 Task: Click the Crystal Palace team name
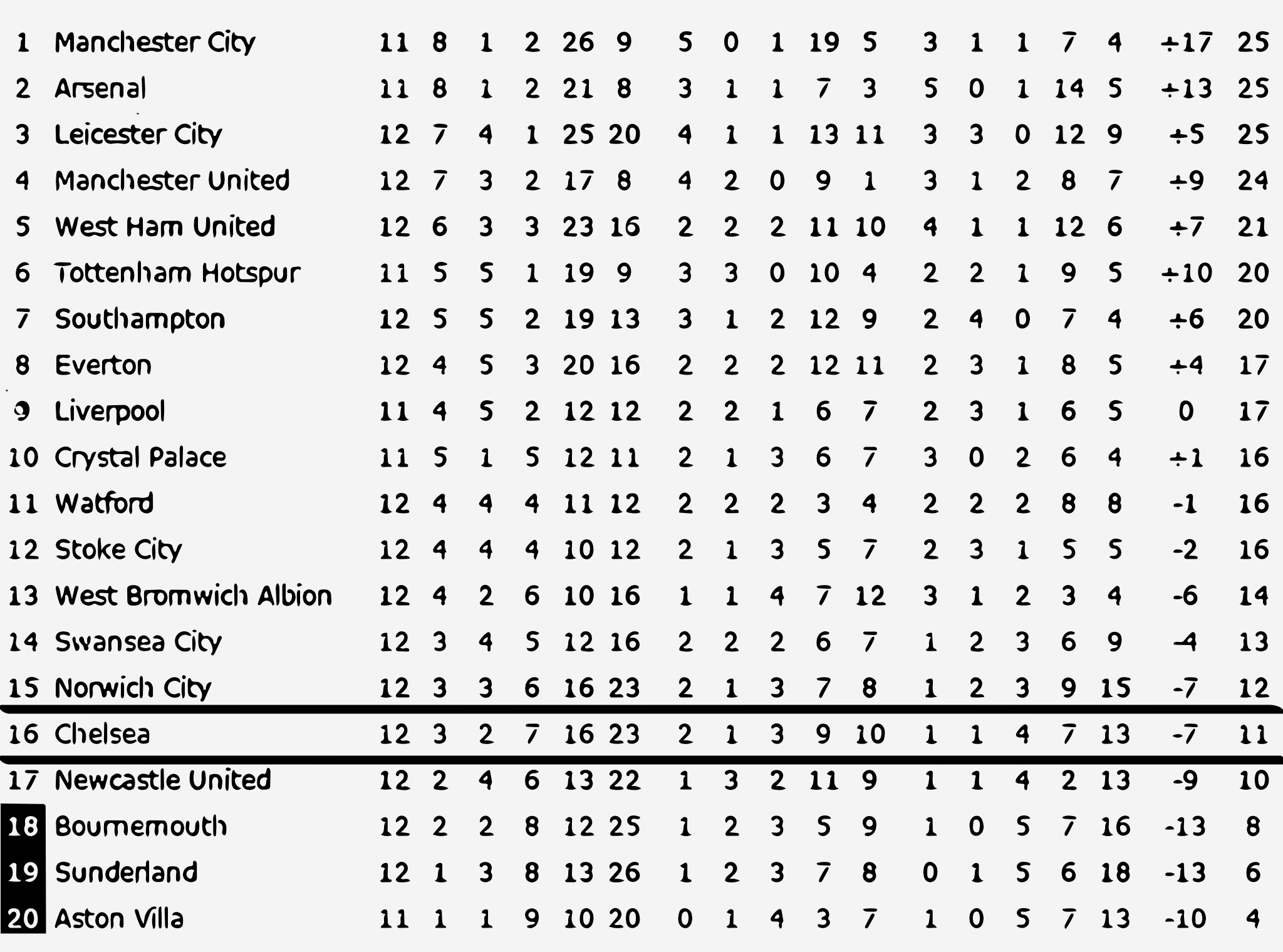coord(140,458)
